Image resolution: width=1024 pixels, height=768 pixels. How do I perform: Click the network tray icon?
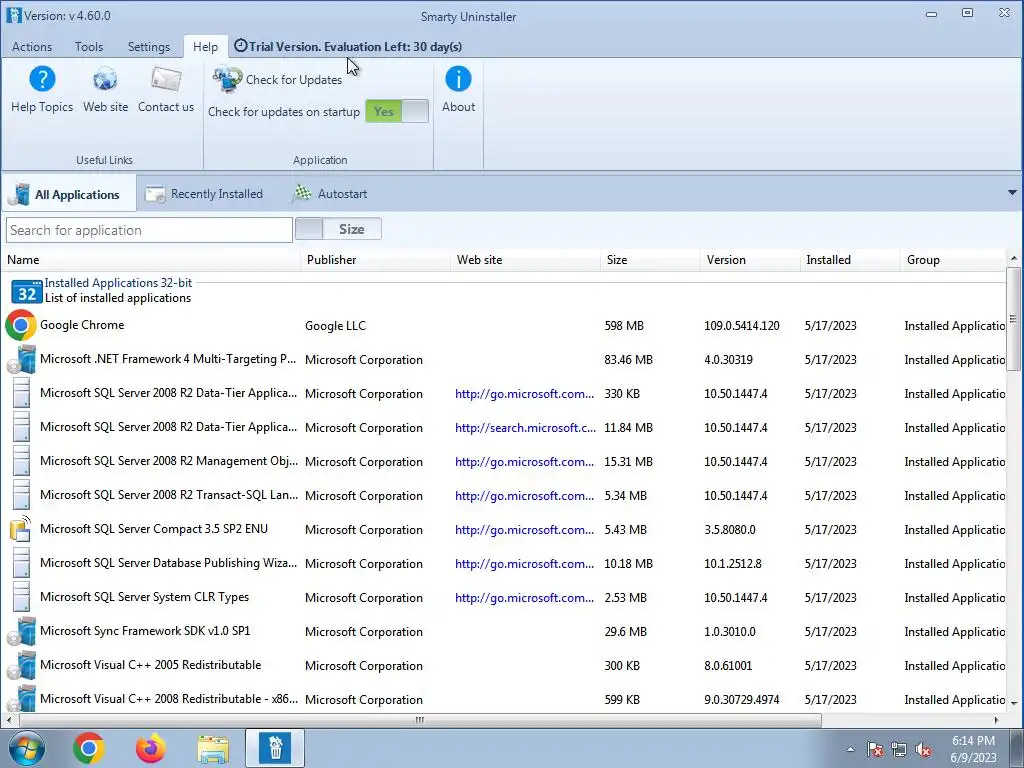899,750
